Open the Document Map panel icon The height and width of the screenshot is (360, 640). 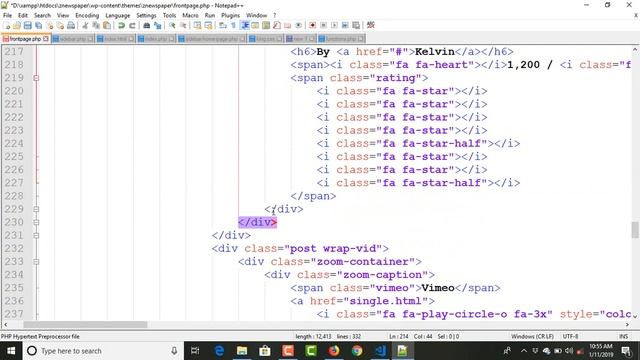266,25
